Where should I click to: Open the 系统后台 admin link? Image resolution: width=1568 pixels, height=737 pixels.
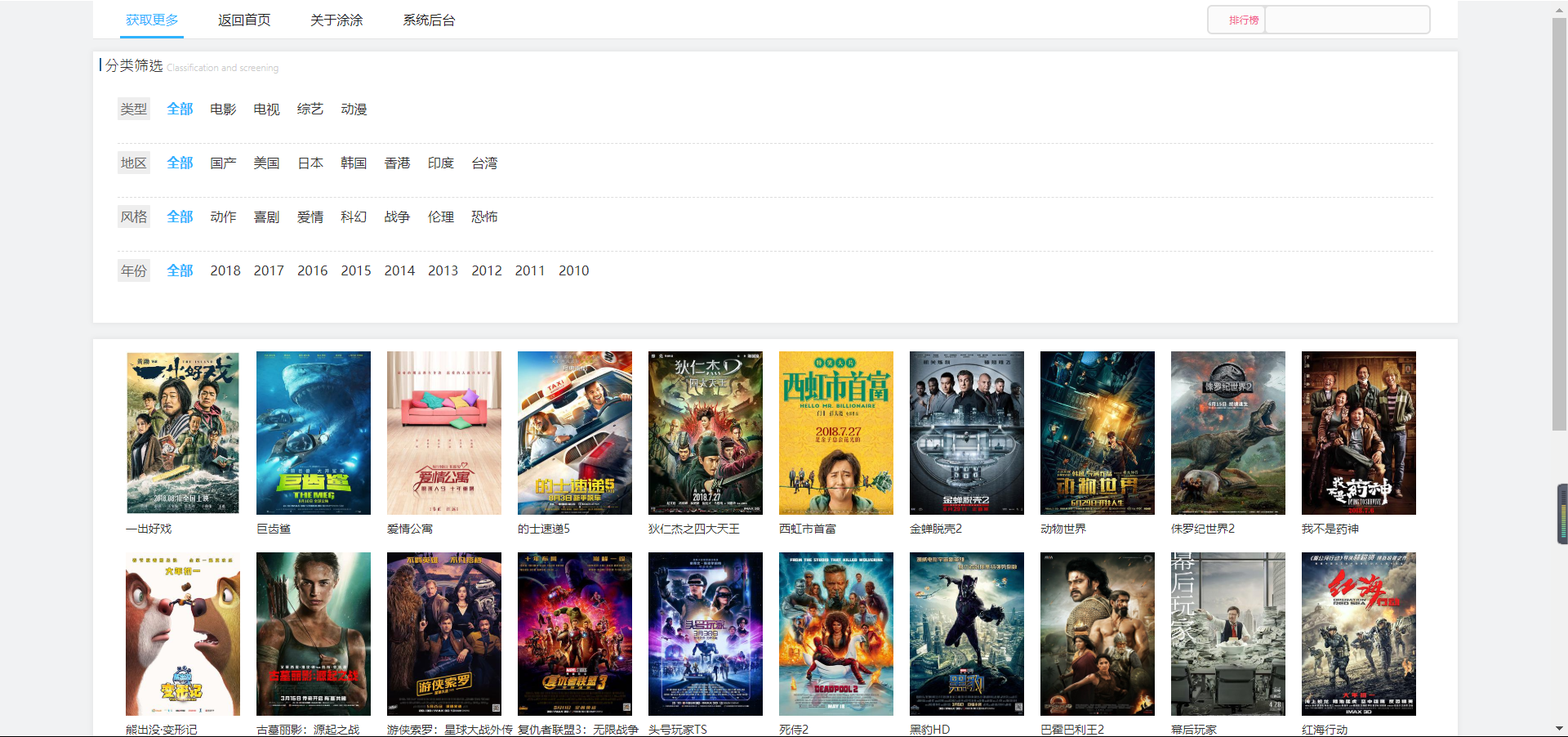click(x=429, y=20)
